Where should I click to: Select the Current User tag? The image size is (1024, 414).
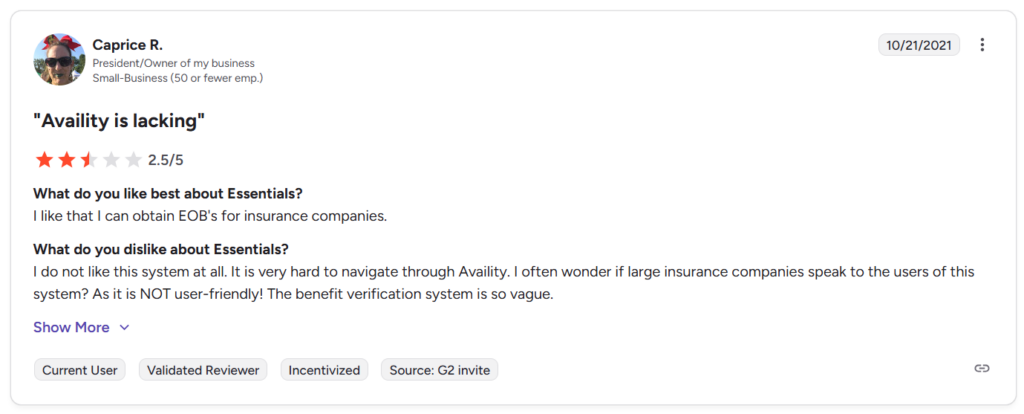pyautogui.click(x=80, y=370)
